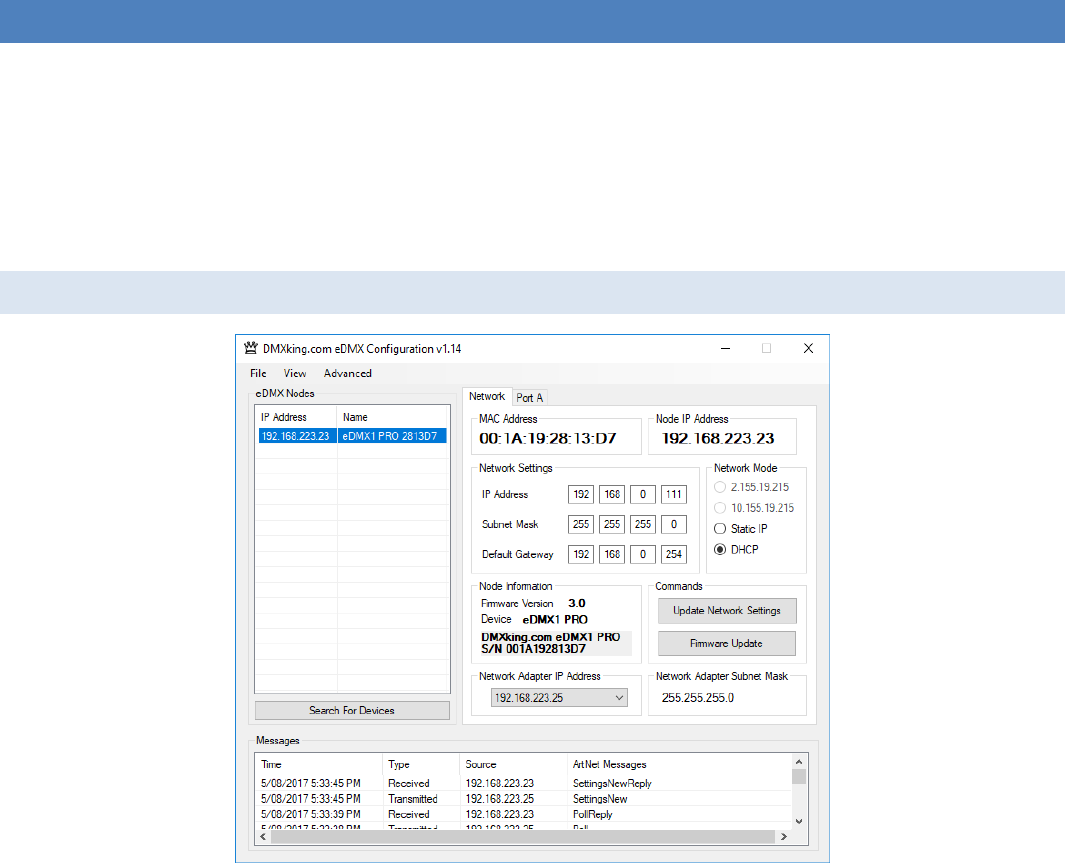Image resolution: width=1065 pixels, height=863 pixels.
Task: Close the eDMX Configuration window
Action: click(x=808, y=348)
